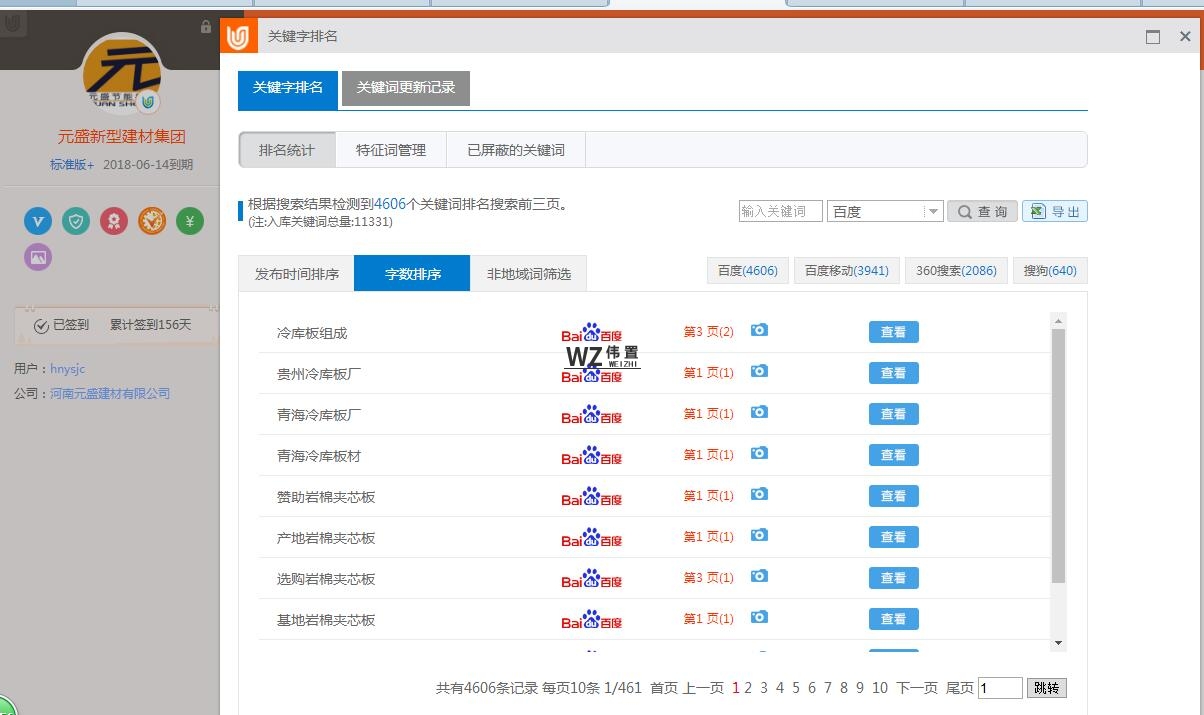This screenshot has width=1204, height=715.
Task: Open the hnysjc user profile link
Action: 66,367
